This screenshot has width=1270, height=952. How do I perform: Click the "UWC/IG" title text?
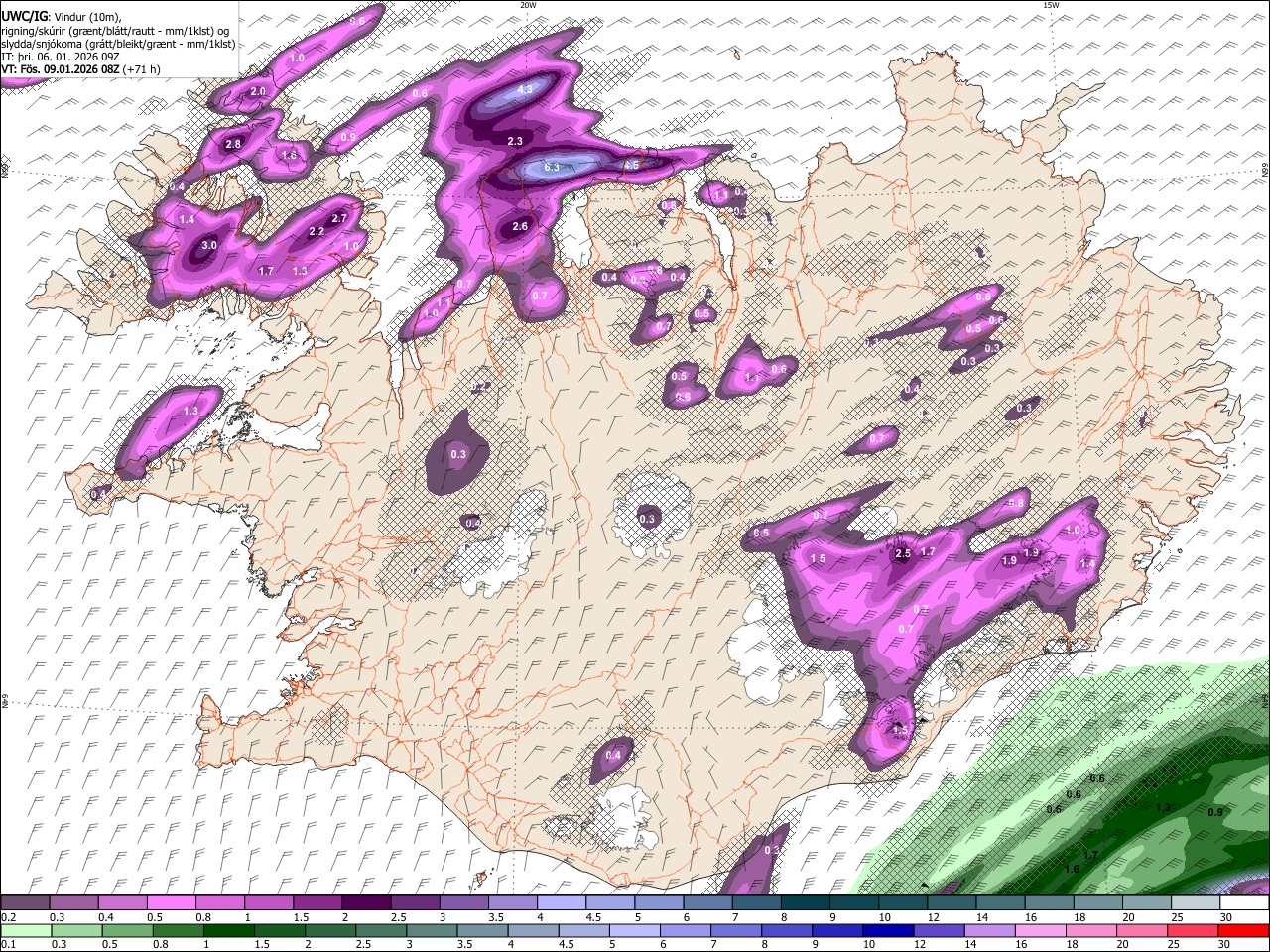pyautogui.click(x=23, y=17)
